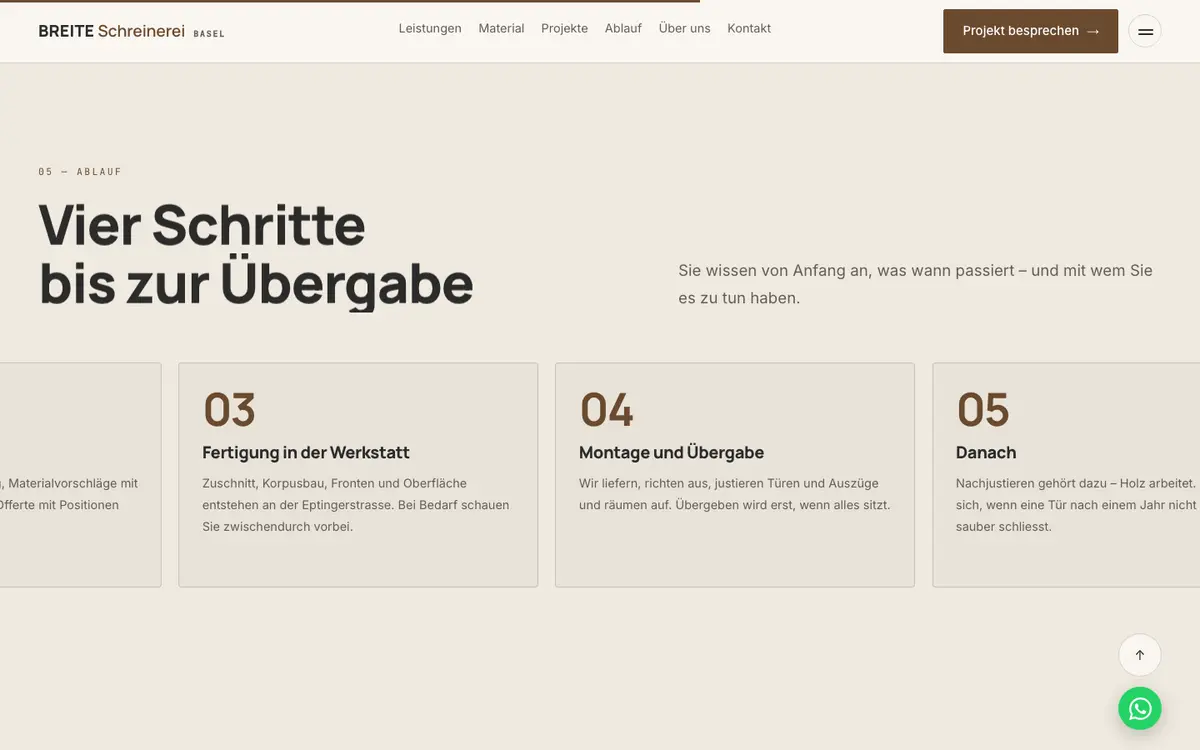Click the large 04 step number
The height and width of the screenshot is (750, 1200).
point(606,410)
